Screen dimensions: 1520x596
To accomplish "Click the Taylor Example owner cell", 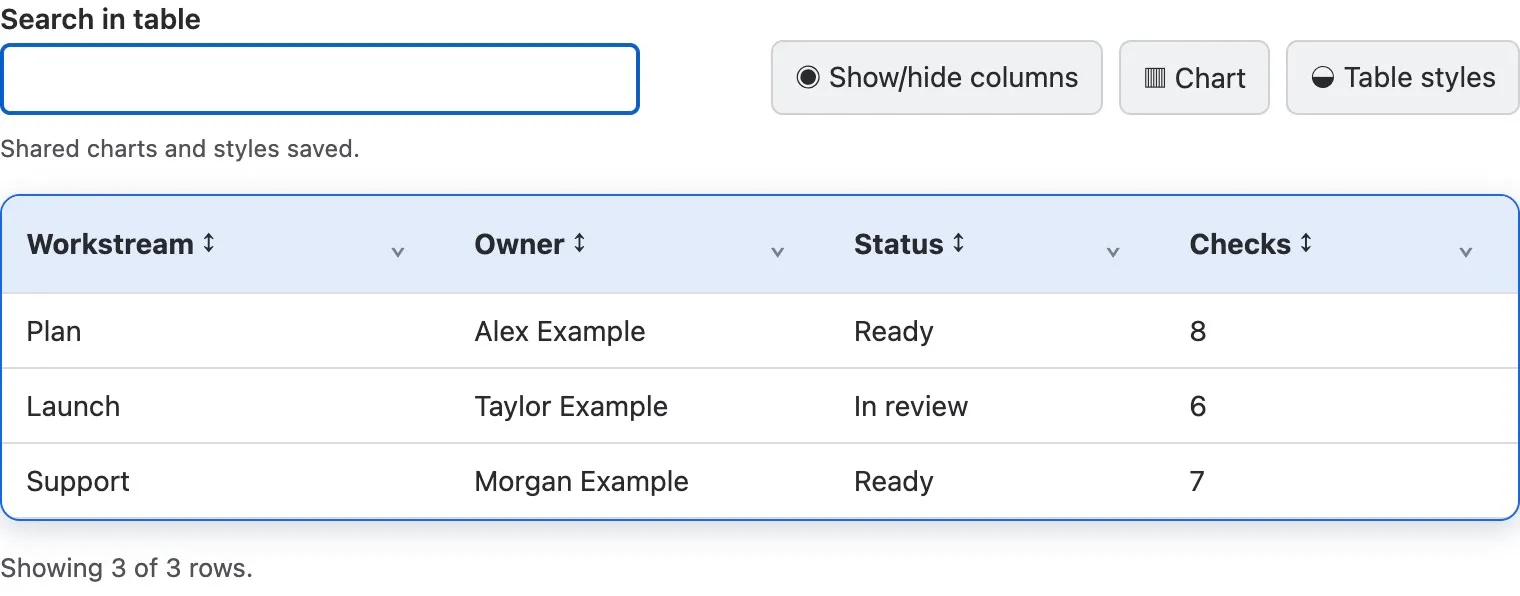I will [x=639, y=406].
